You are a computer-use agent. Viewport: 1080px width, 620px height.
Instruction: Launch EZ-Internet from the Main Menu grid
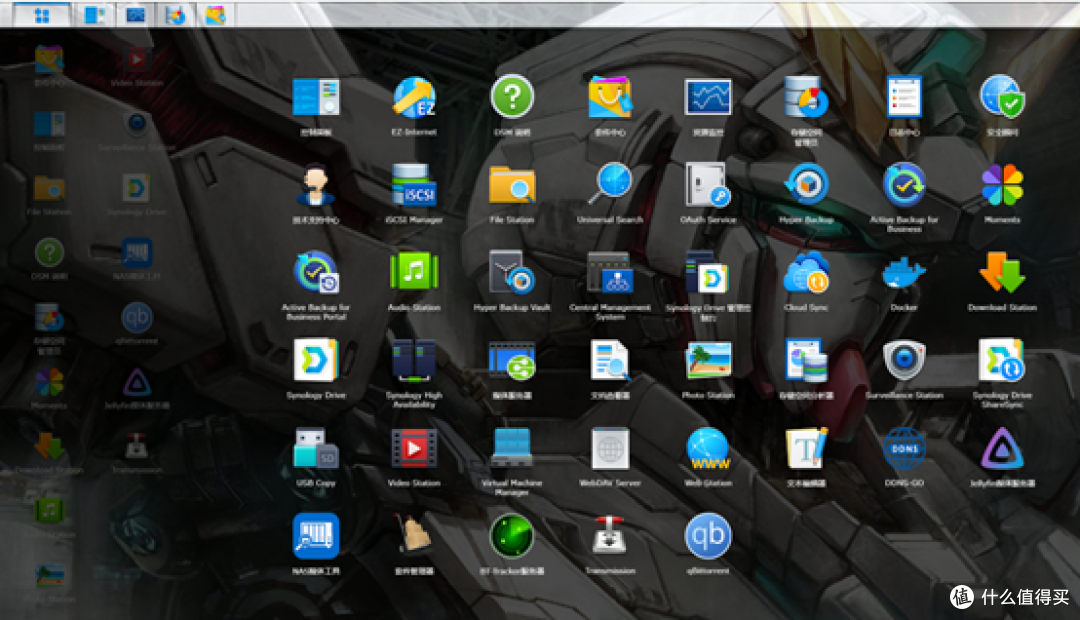click(x=414, y=97)
